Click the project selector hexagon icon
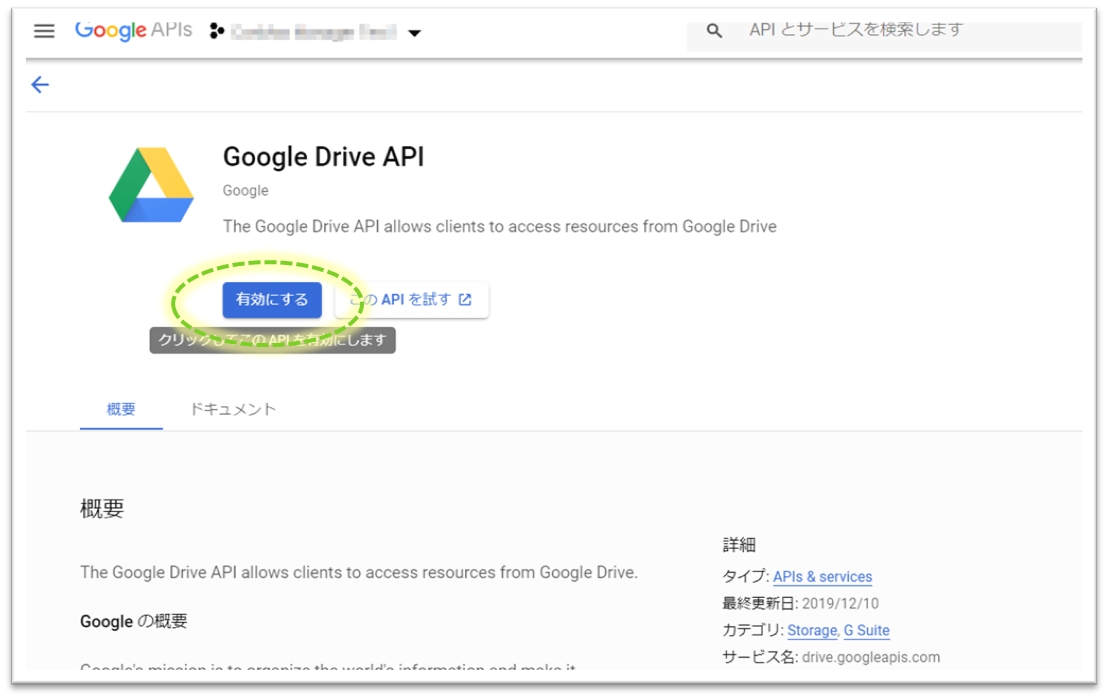Image resolution: width=1108 pixels, height=699 pixels. click(217, 32)
